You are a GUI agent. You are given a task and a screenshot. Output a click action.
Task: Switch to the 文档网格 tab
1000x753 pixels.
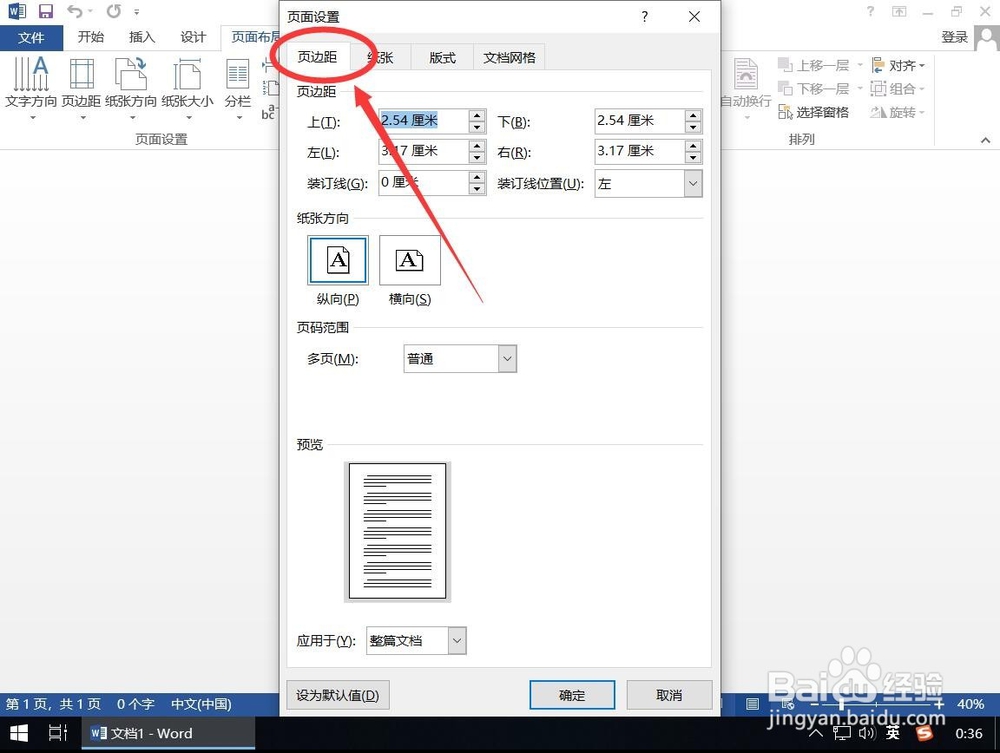[509, 57]
